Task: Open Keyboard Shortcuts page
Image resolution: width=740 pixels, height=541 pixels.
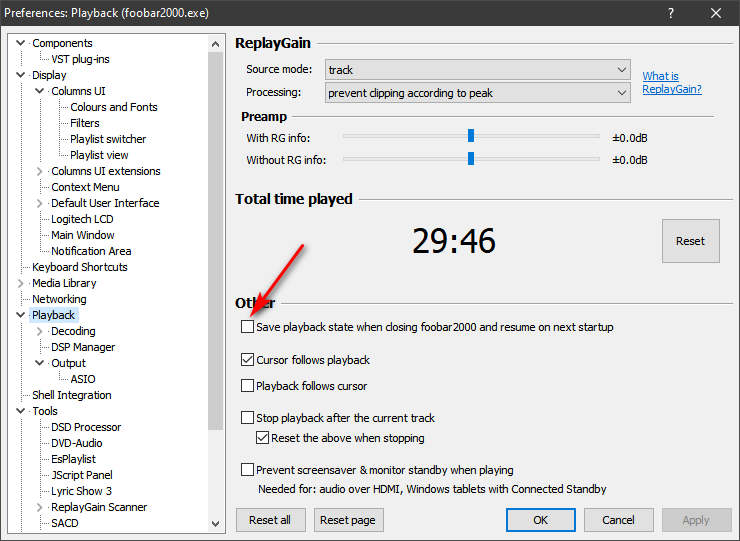Action: 80,267
